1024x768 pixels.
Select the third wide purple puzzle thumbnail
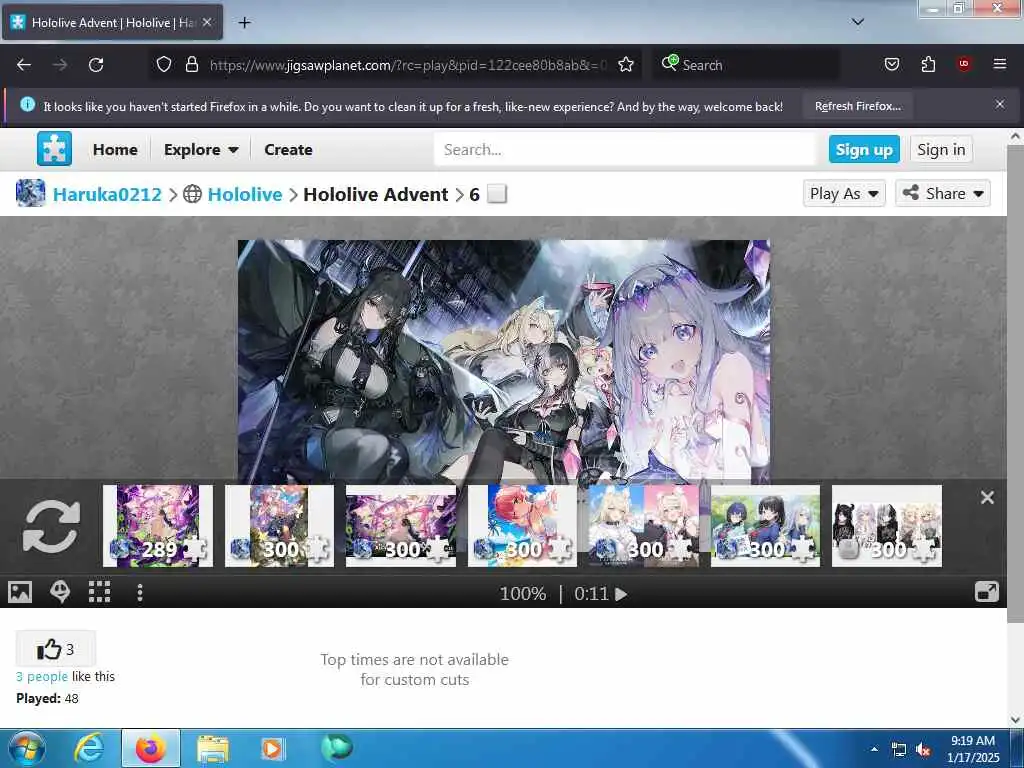point(401,526)
